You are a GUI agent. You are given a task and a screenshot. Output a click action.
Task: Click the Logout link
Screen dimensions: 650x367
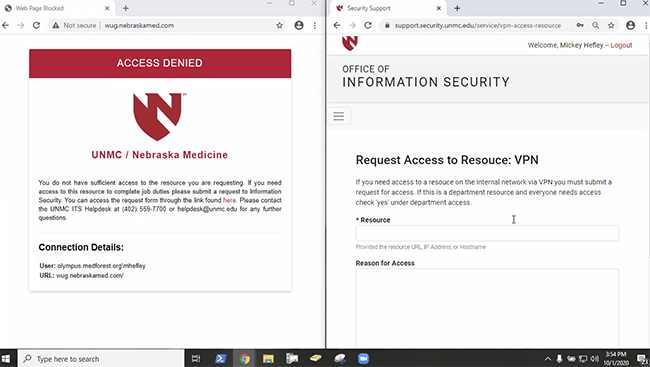tap(621, 45)
